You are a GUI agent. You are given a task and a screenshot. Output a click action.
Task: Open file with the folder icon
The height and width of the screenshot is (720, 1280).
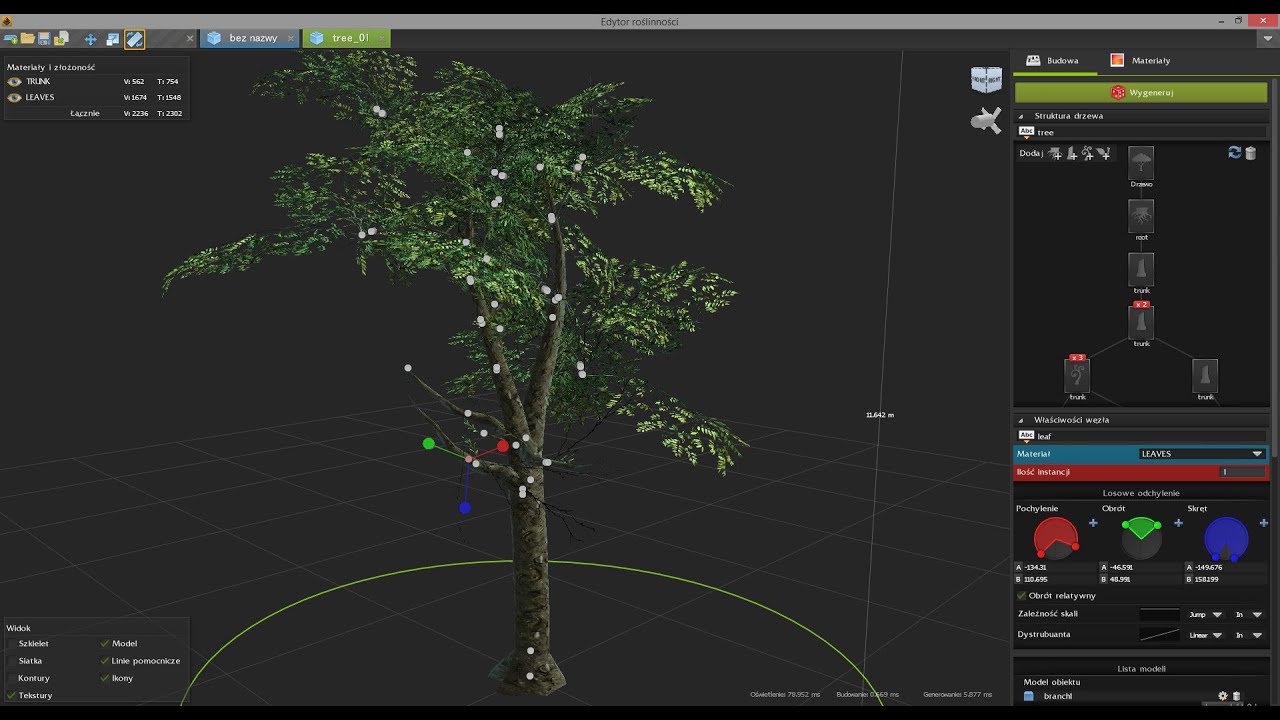[x=27, y=38]
